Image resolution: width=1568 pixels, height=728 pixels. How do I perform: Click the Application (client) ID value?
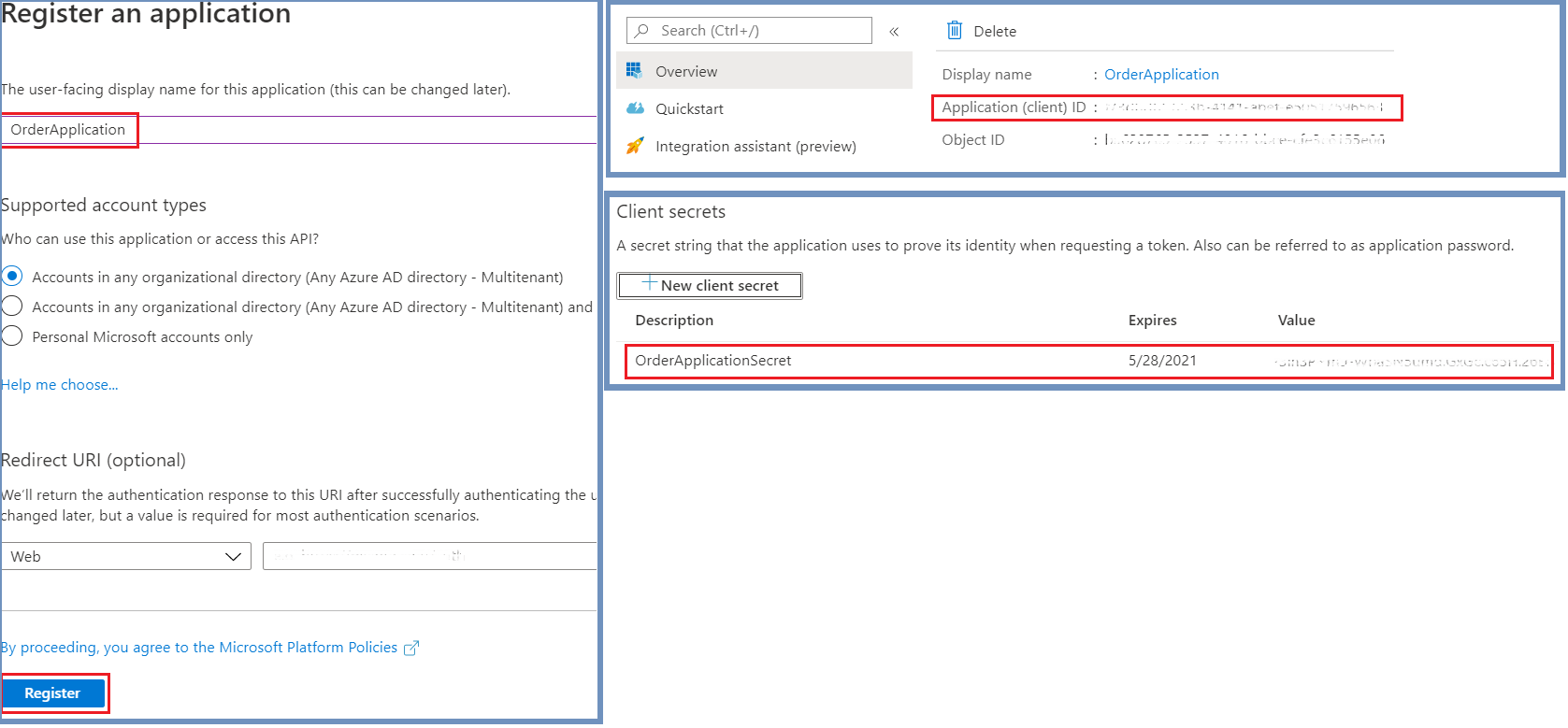tap(1244, 107)
